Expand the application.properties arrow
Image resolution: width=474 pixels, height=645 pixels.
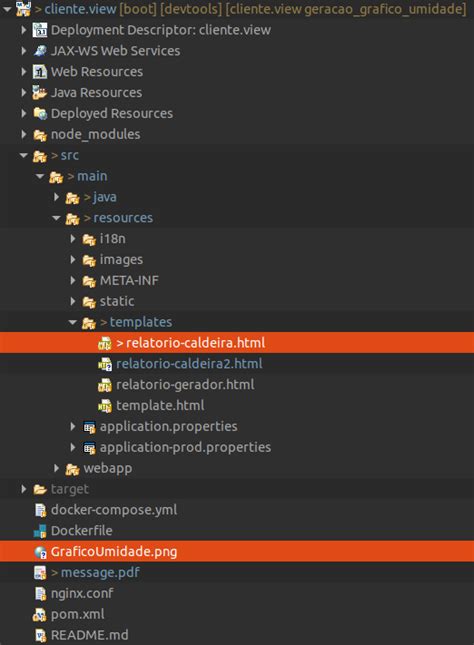pos(73,426)
